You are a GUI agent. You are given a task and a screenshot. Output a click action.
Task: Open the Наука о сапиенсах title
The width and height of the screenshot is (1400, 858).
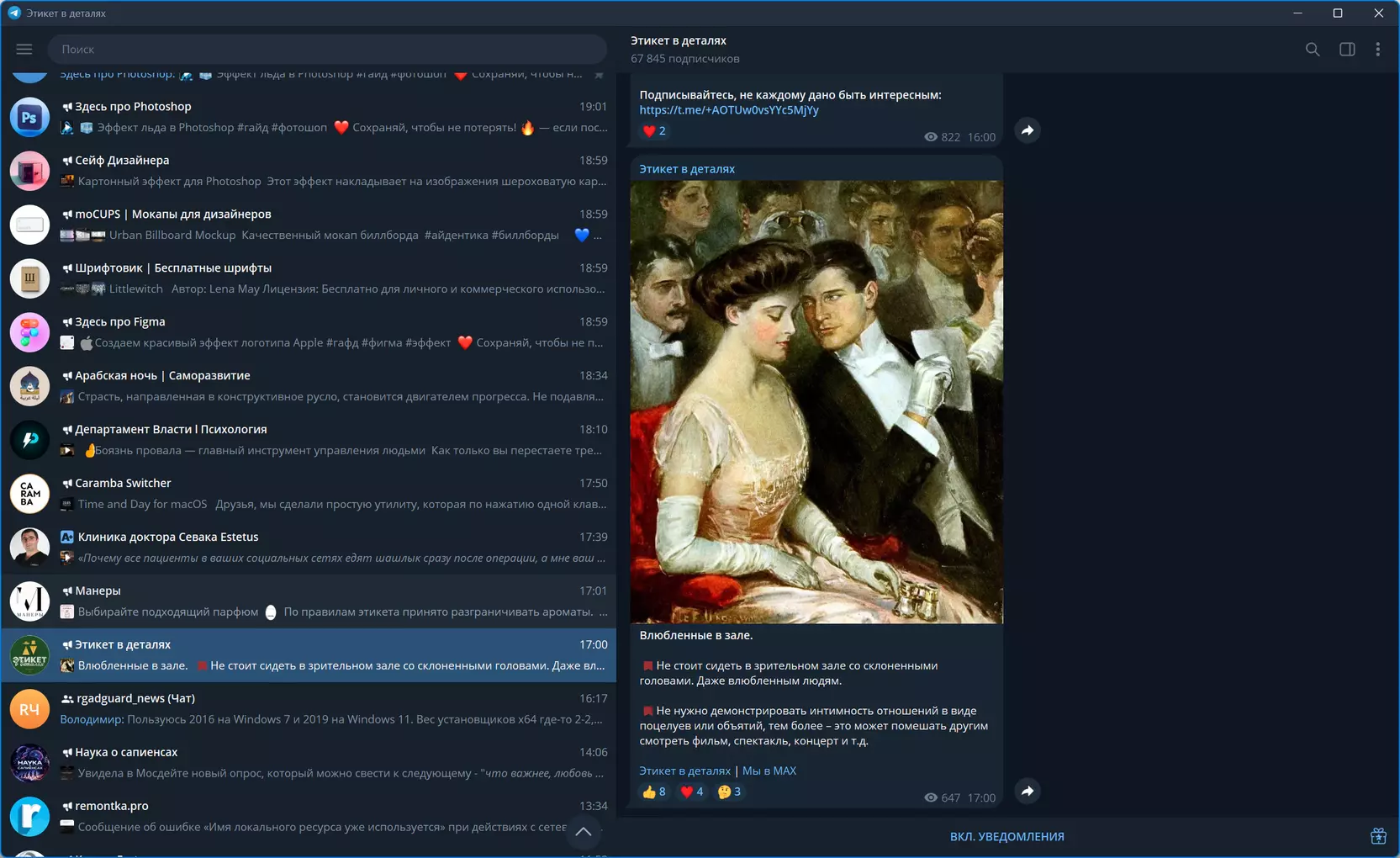[126, 752]
